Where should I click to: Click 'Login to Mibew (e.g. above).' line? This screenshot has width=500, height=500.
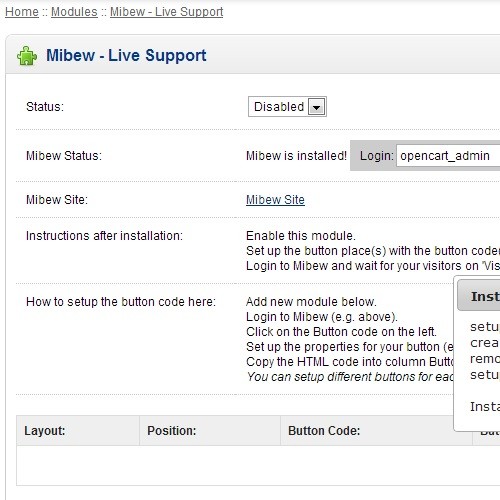322,317
